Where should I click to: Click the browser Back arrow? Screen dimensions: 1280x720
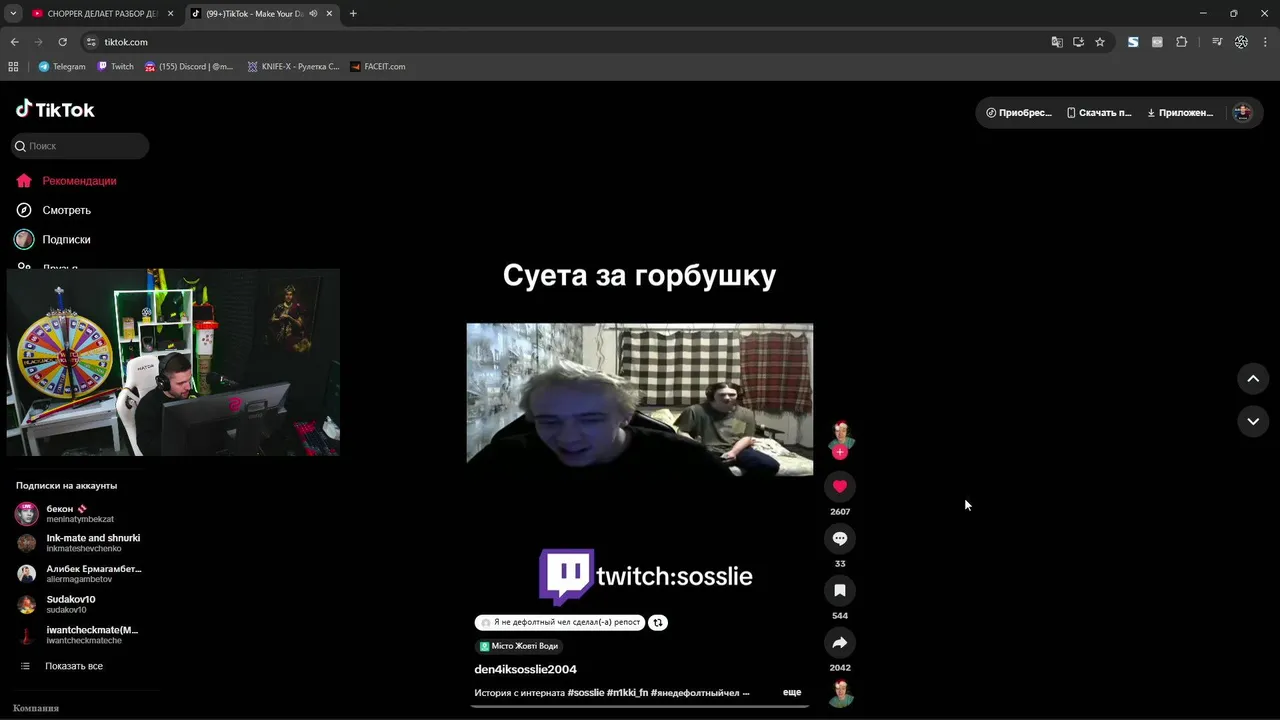[x=14, y=42]
